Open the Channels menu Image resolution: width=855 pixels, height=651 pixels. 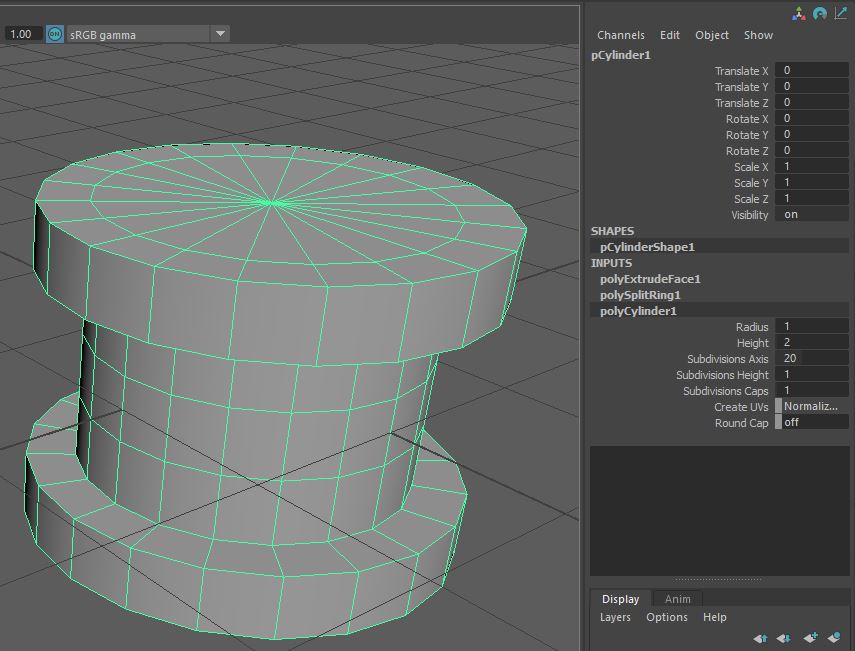620,35
